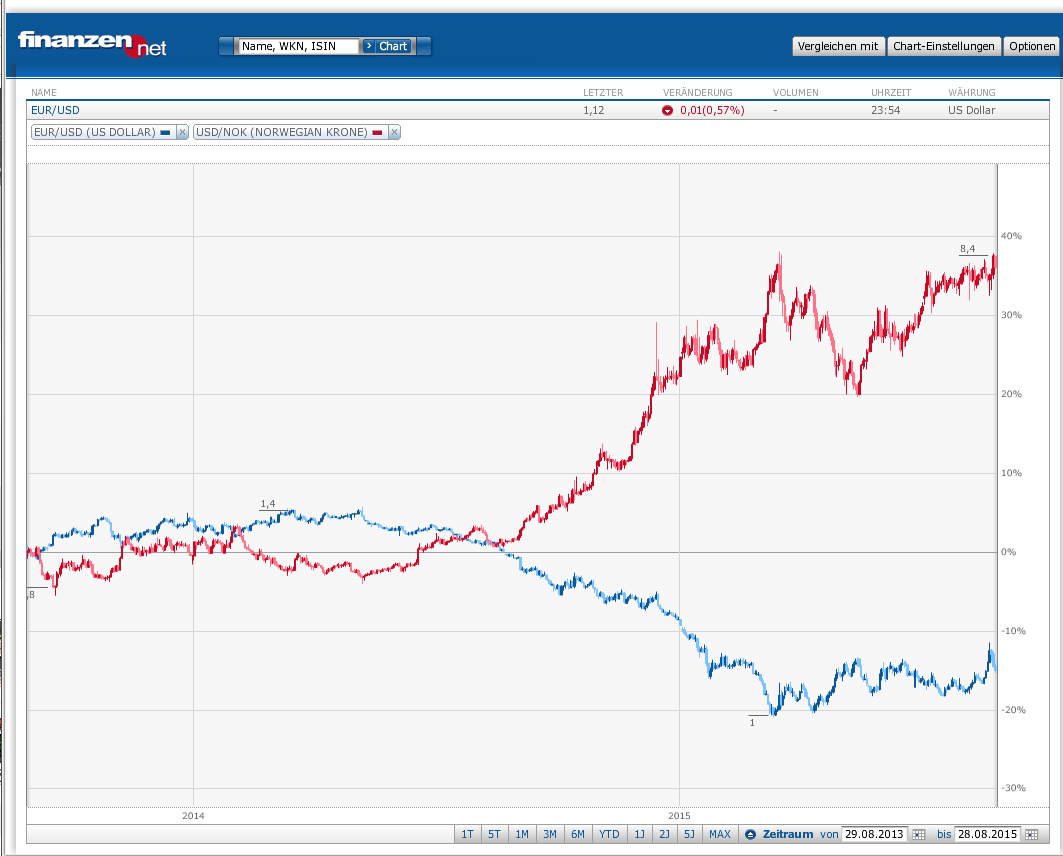Remove the EUR/USD (US DOLLAR) series tag
This screenshot has width=1063, height=856.
tap(182, 132)
